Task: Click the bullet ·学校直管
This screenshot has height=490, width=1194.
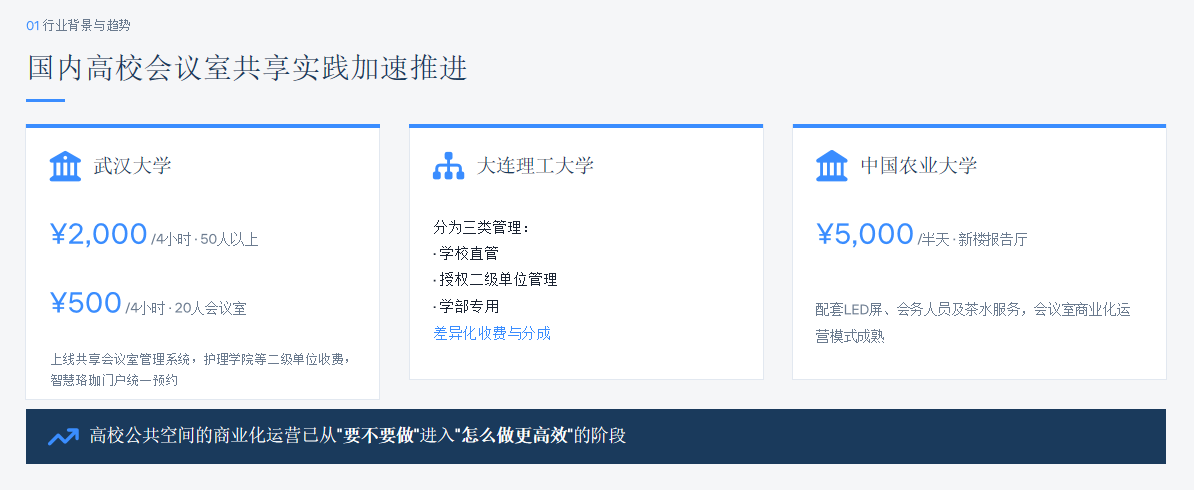Action: [466, 254]
